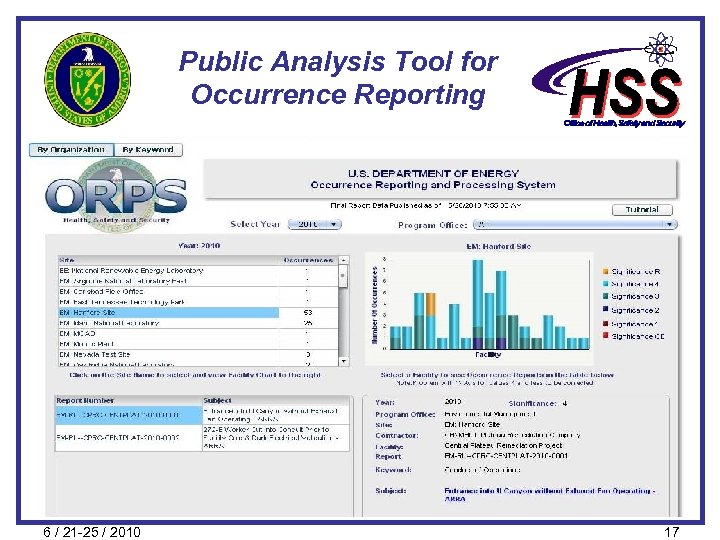720x540 pixels.
Task: Click the Site column header
Action: pyautogui.click(x=169, y=260)
